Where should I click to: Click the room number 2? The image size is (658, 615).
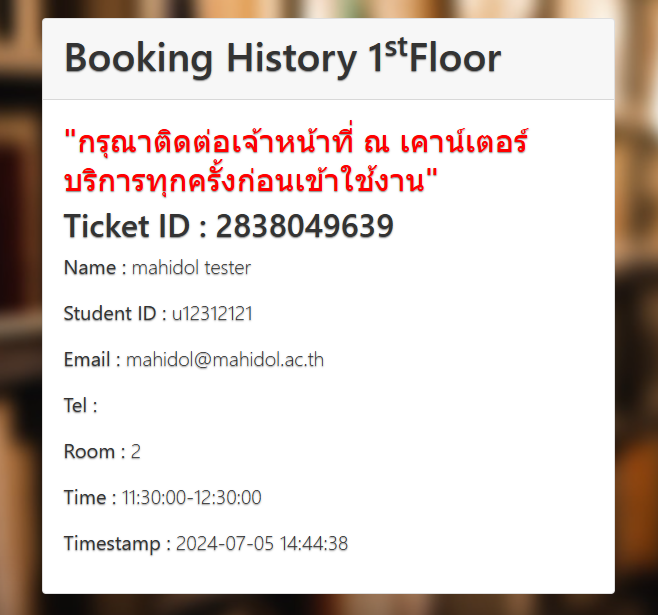coord(135,452)
